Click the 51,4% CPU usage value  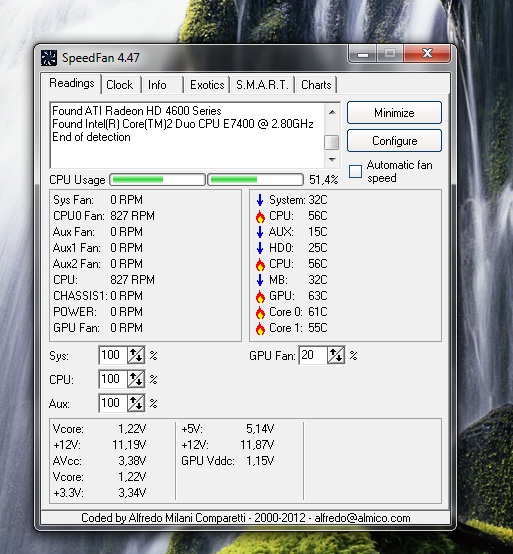pos(323,180)
